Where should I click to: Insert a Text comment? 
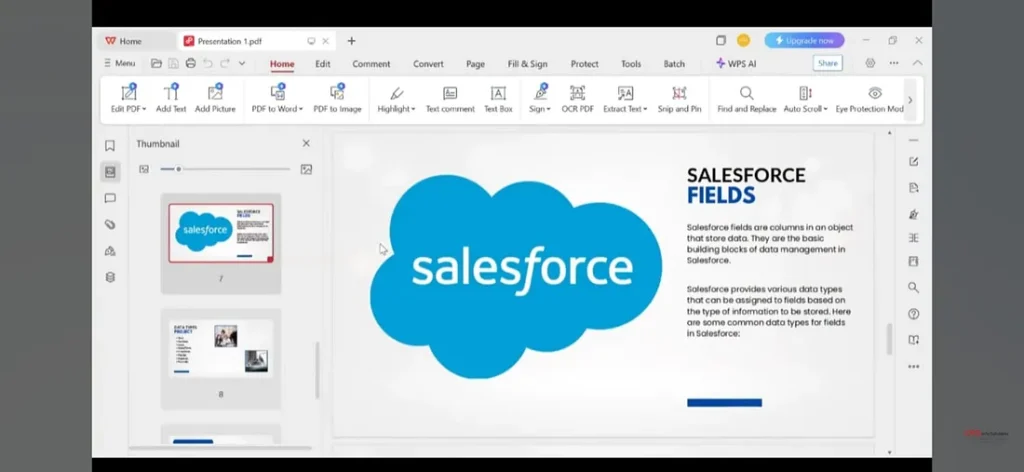click(x=450, y=98)
